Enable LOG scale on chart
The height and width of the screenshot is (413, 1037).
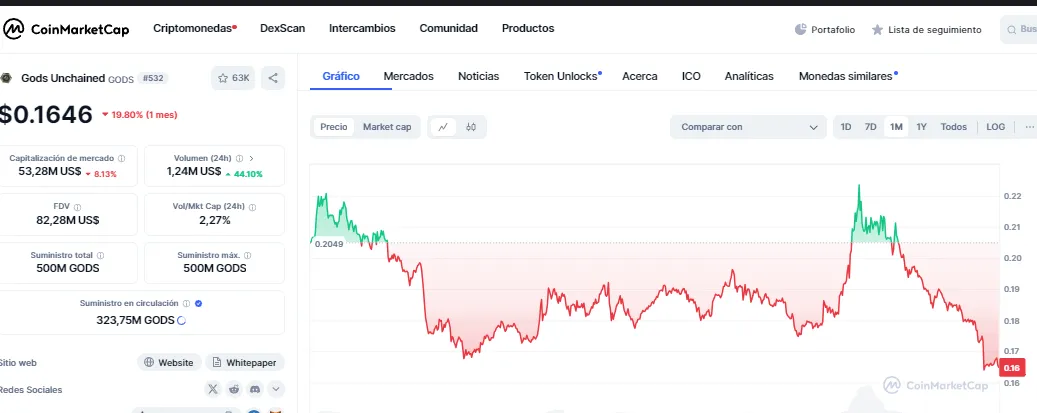[995, 127]
